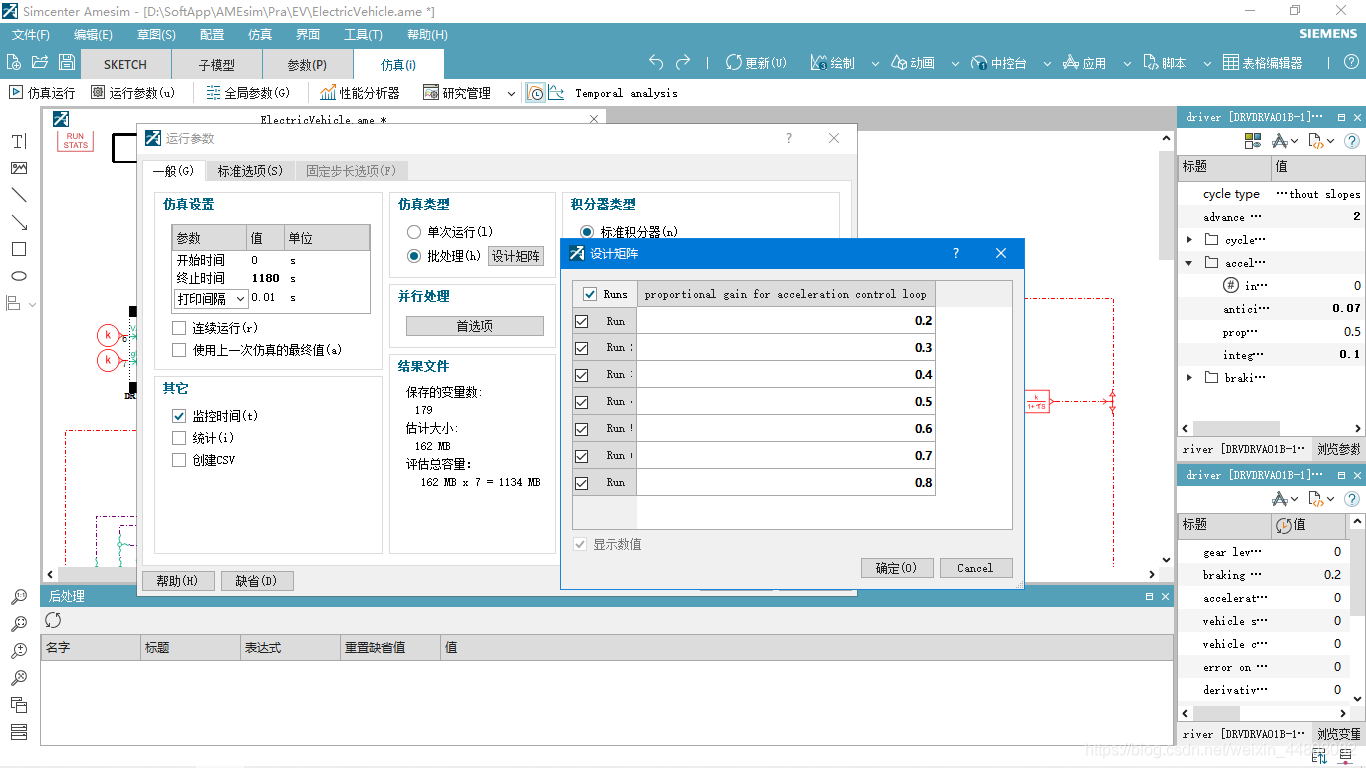1366x768 pixels.
Task: Select Temporal analysis clock mode icon
Action: coord(536,93)
